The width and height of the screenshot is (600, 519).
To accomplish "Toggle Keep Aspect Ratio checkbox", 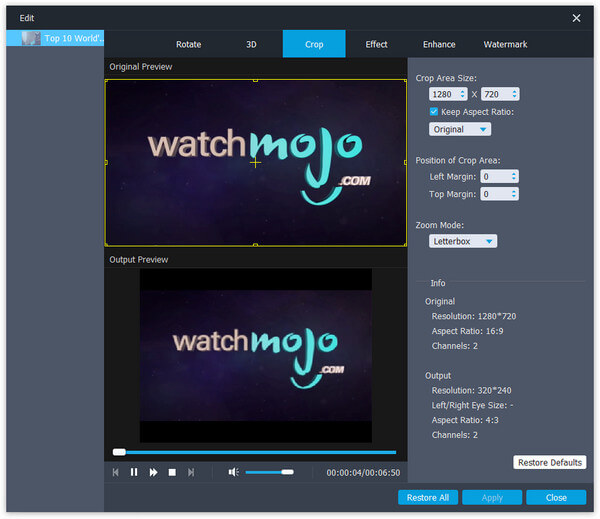I will click(434, 112).
